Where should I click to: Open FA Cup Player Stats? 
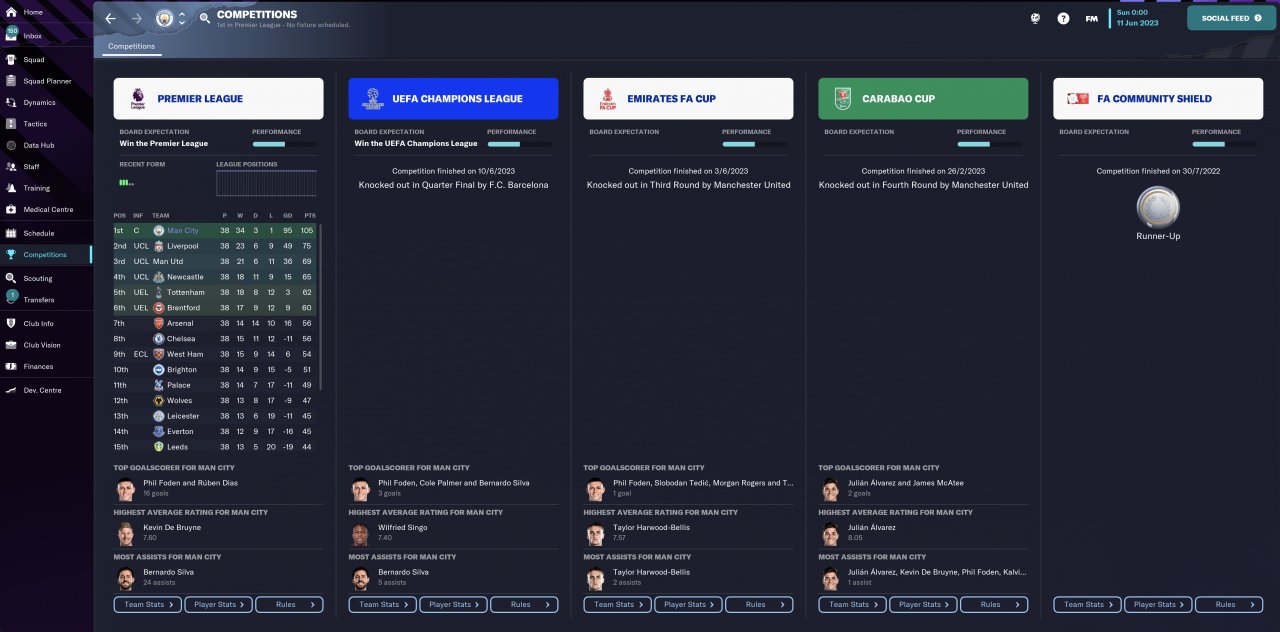pyautogui.click(x=688, y=604)
